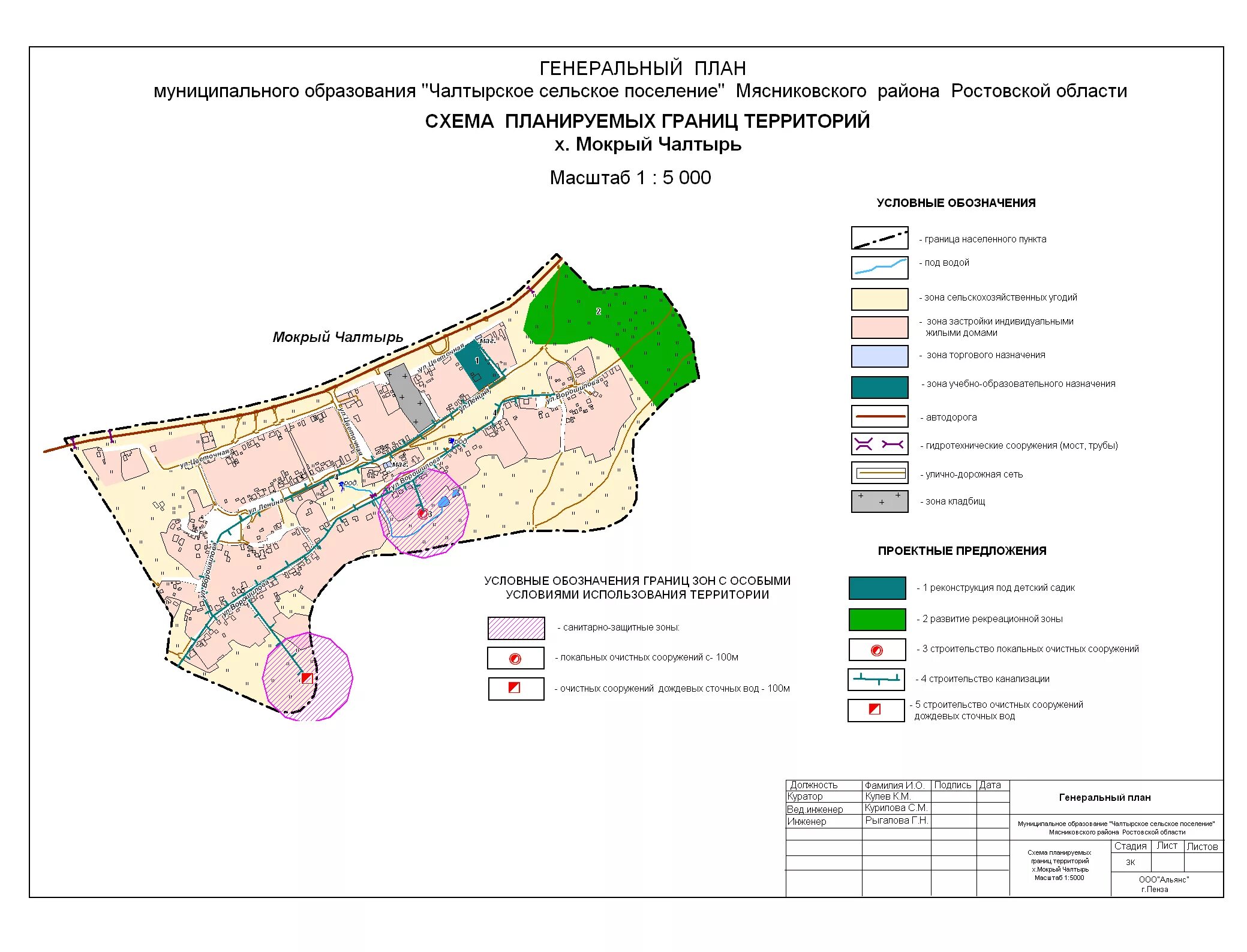Click the 'УСЛОВНЫЕ ОБОЗНАЧЕНИЯ' legend heading

pyautogui.click(x=956, y=203)
